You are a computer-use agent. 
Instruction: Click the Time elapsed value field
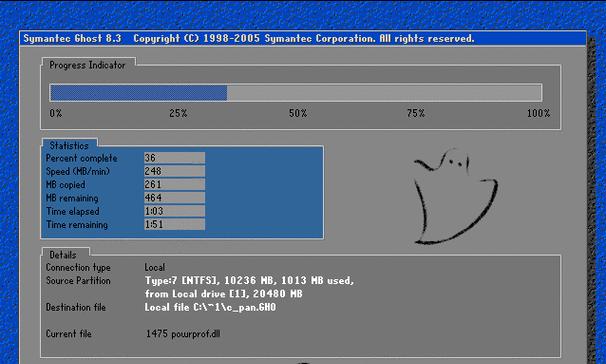(x=174, y=211)
